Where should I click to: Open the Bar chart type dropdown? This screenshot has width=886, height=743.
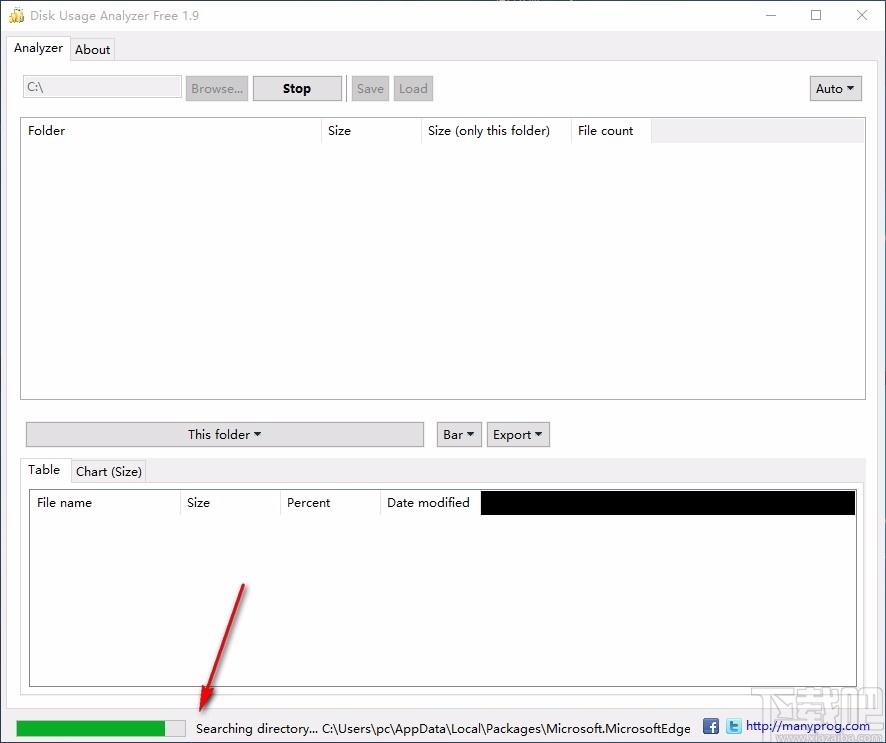(x=458, y=434)
